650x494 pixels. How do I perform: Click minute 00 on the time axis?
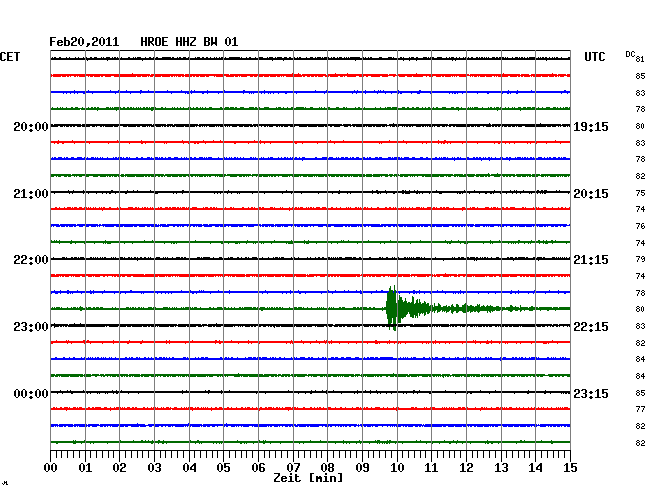point(51,467)
